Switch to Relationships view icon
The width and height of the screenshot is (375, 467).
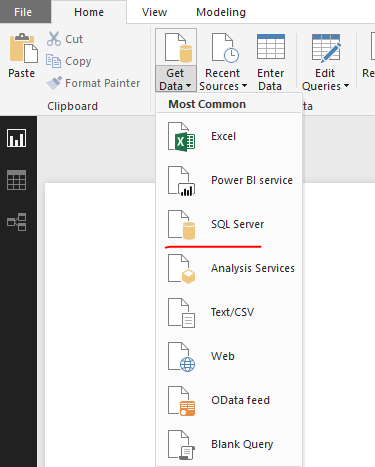click(x=16, y=222)
